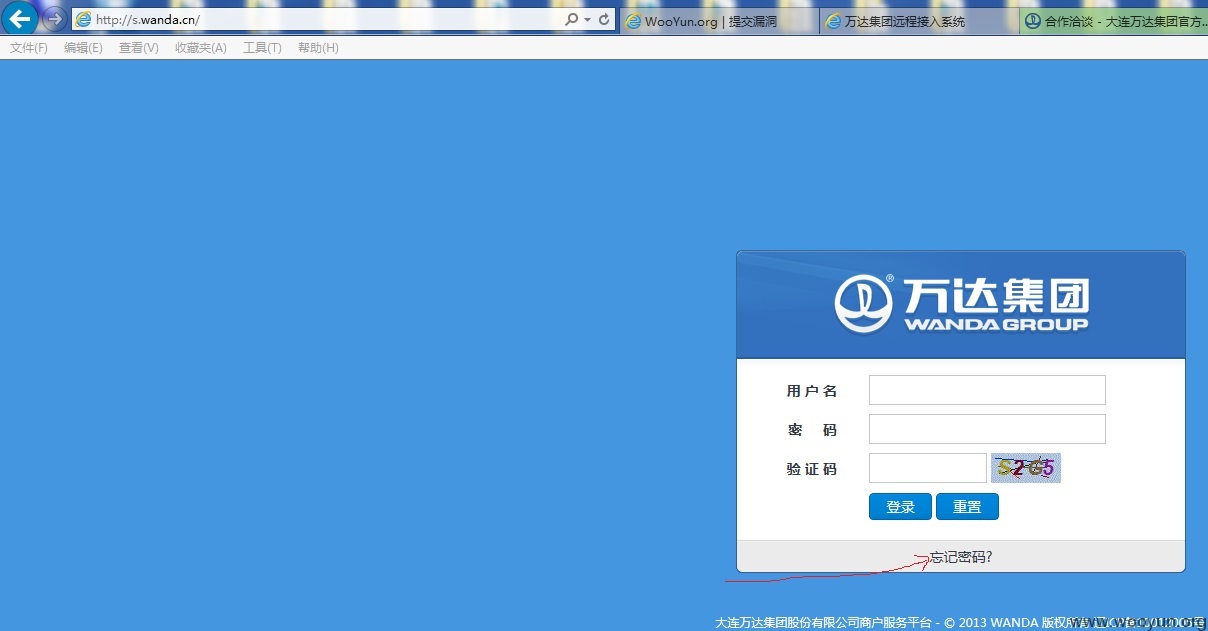This screenshot has height=631, width=1208.
Task: Open the 编辑(E) menu
Action: point(83,48)
